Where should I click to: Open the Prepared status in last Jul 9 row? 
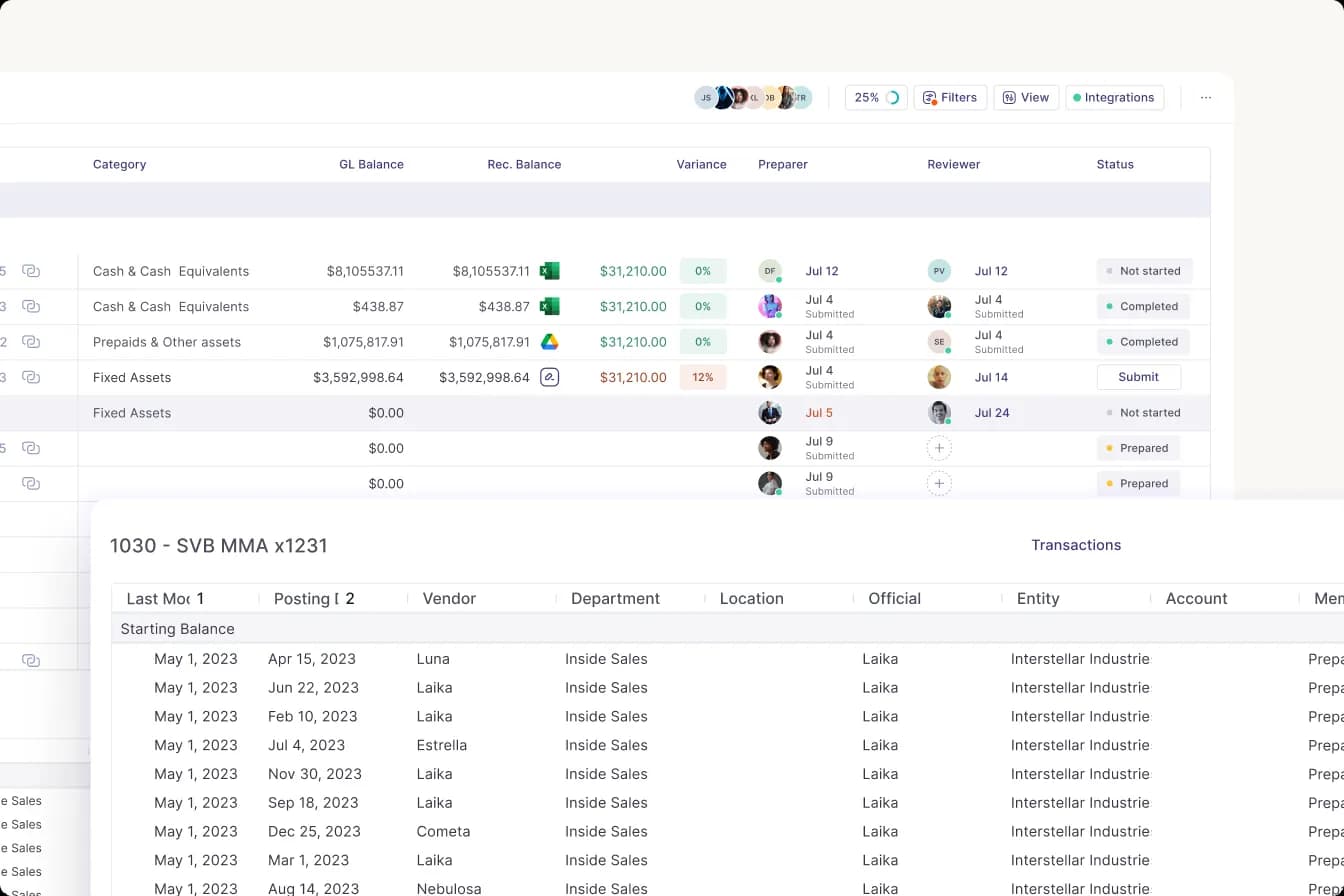click(x=1138, y=484)
